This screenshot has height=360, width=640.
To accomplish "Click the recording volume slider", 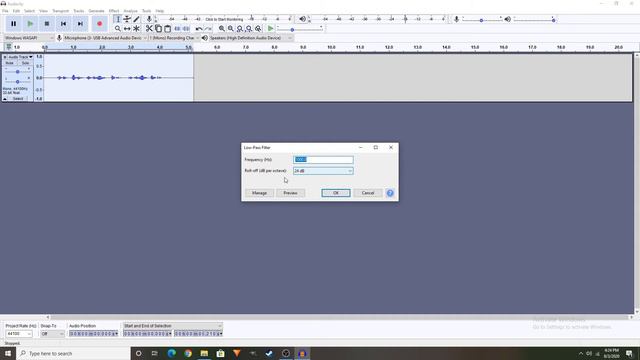I will [x=482, y=20].
